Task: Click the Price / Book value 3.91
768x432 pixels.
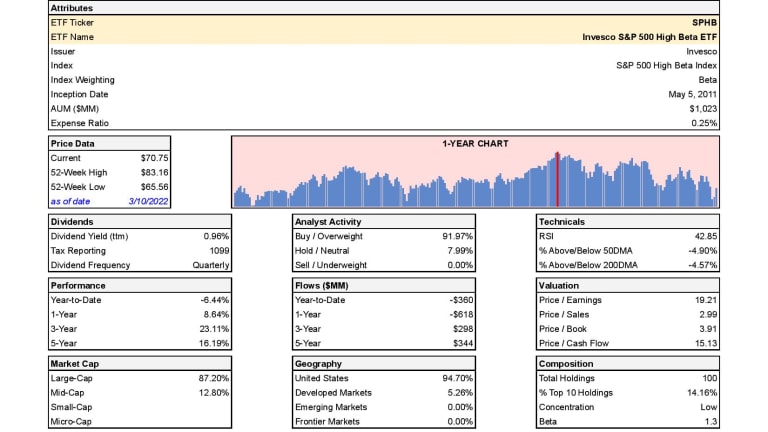Action: (708, 329)
